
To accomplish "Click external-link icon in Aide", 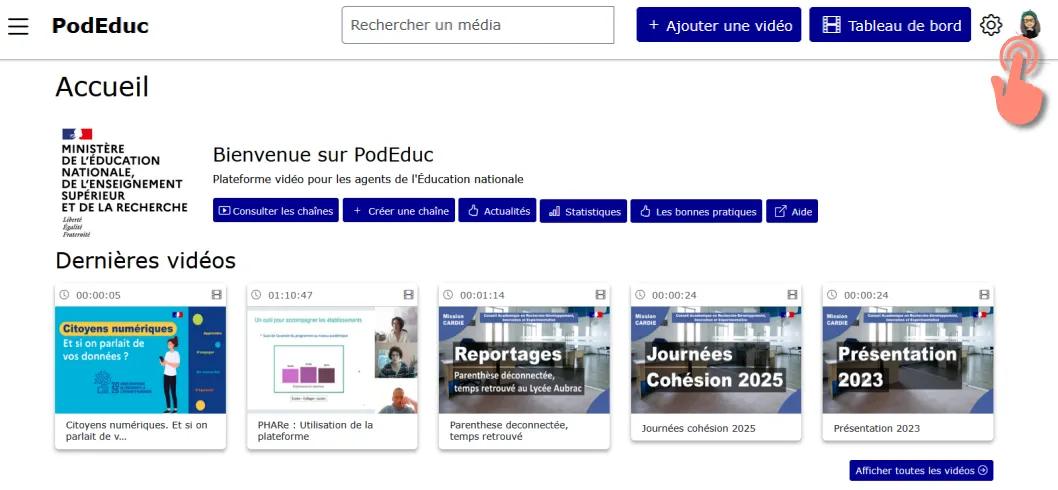I will pos(781,211).
